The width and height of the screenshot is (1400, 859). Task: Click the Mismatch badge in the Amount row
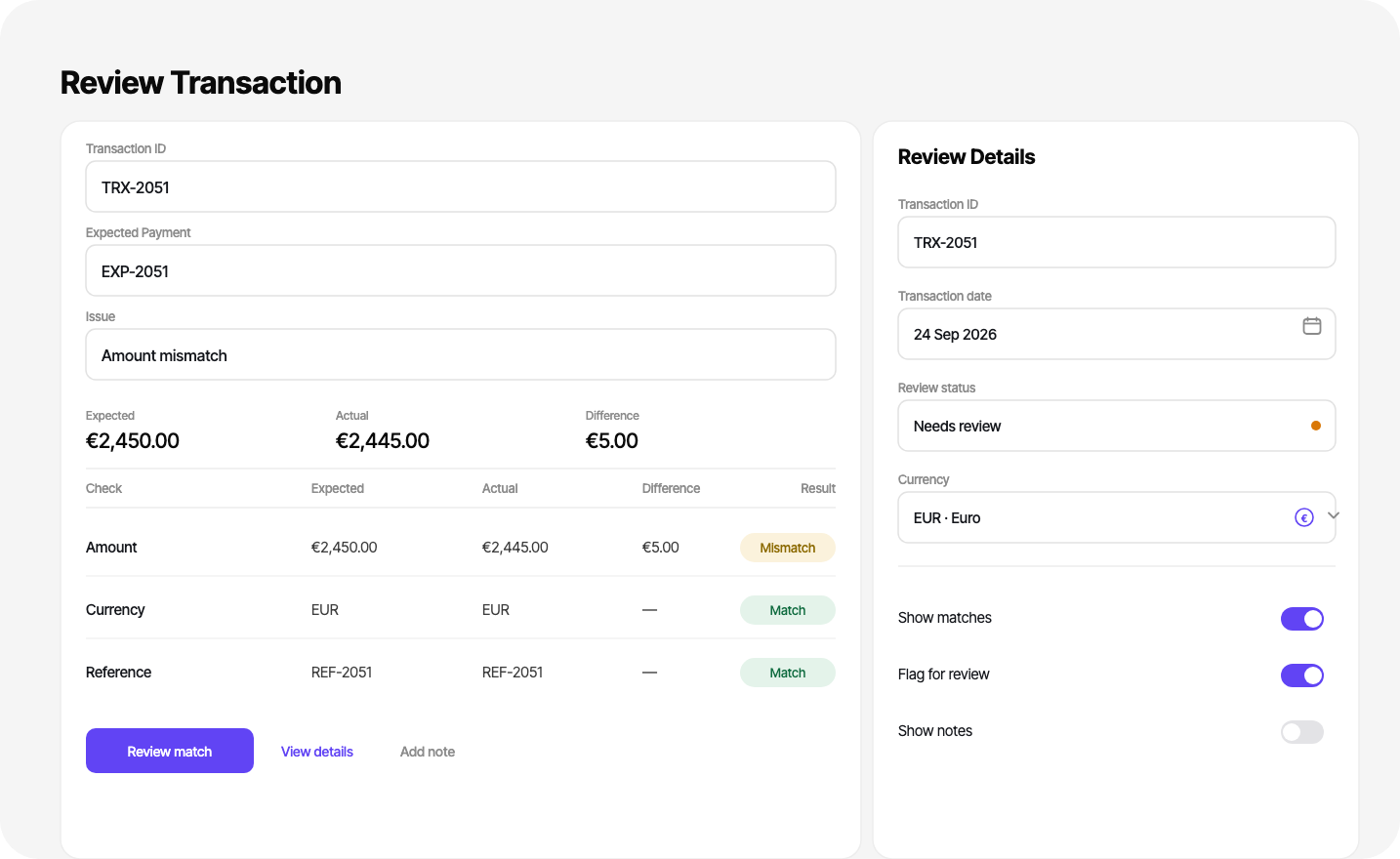pyautogui.click(x=788, y=548)
